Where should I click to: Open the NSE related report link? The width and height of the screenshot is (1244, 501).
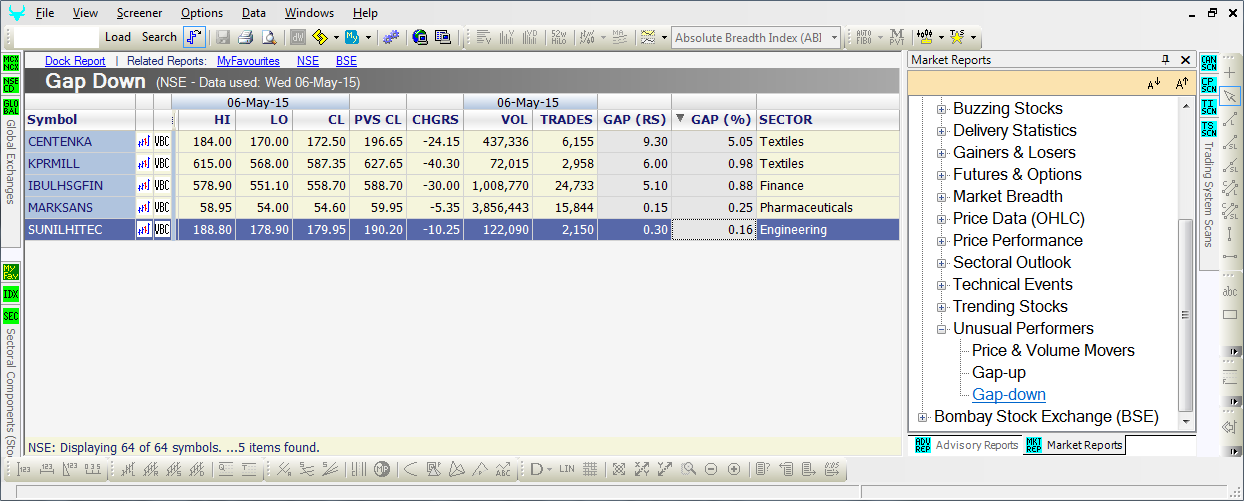[308, 61]
